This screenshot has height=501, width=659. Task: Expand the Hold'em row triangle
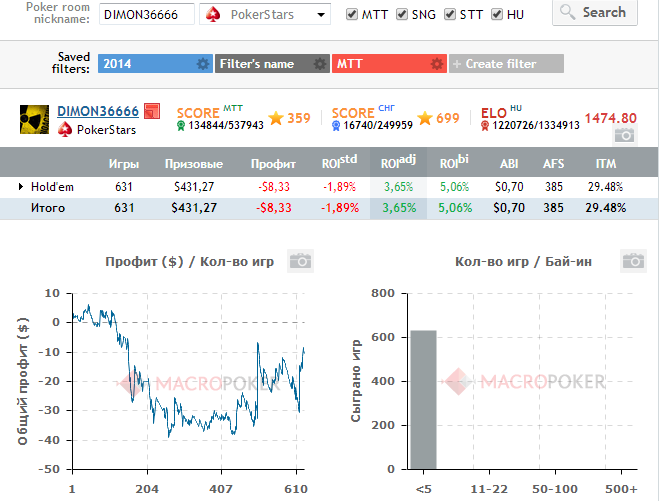tap(21, 186)
